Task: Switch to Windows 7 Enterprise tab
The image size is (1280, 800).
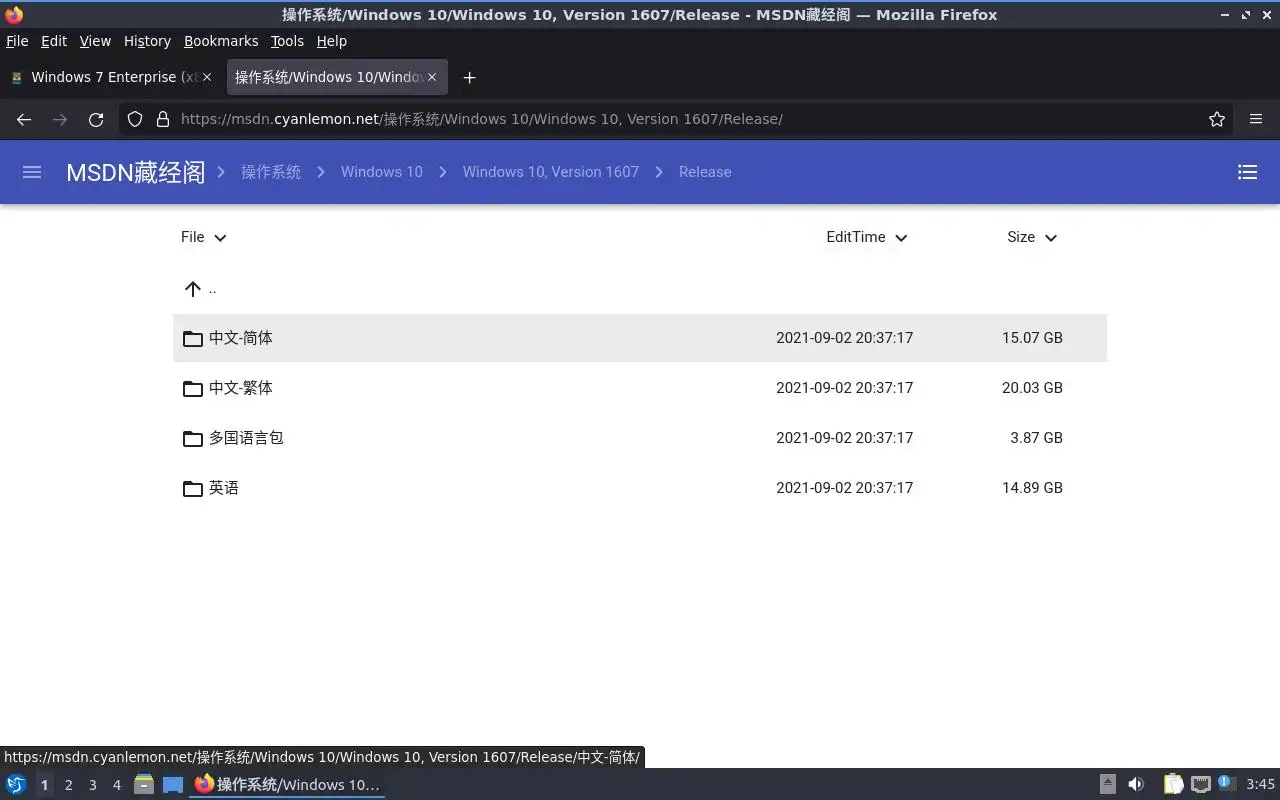Action: pos(110,77)
